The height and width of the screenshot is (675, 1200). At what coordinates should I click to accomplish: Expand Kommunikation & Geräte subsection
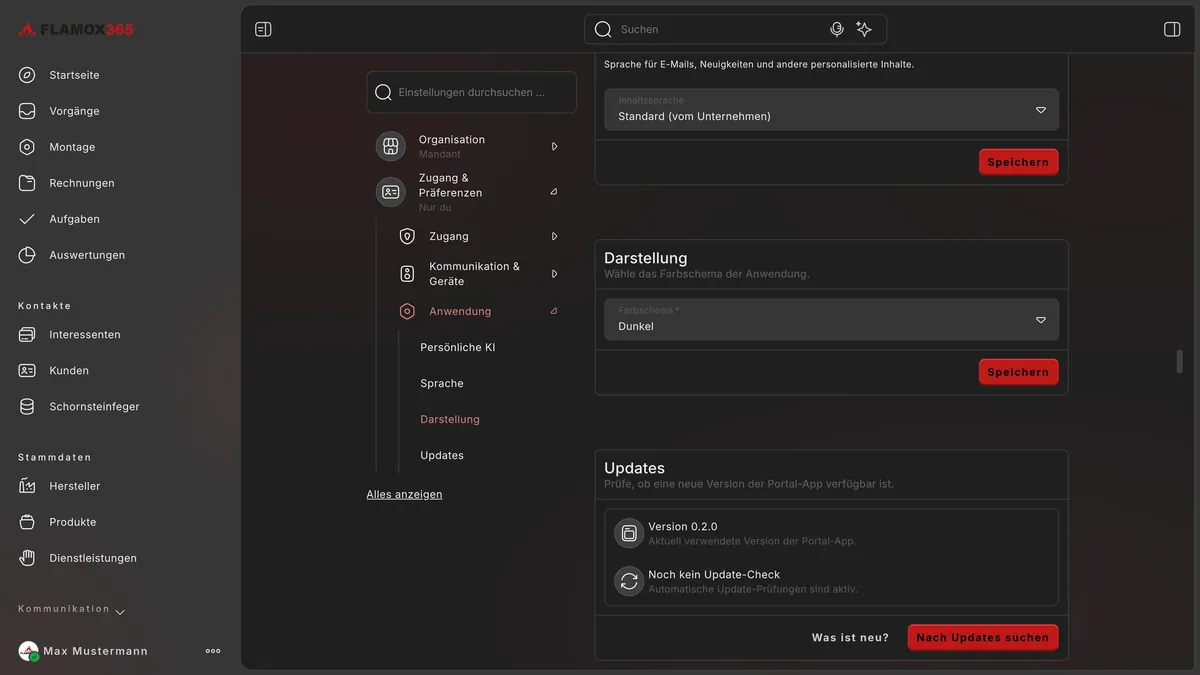point(554,273)
